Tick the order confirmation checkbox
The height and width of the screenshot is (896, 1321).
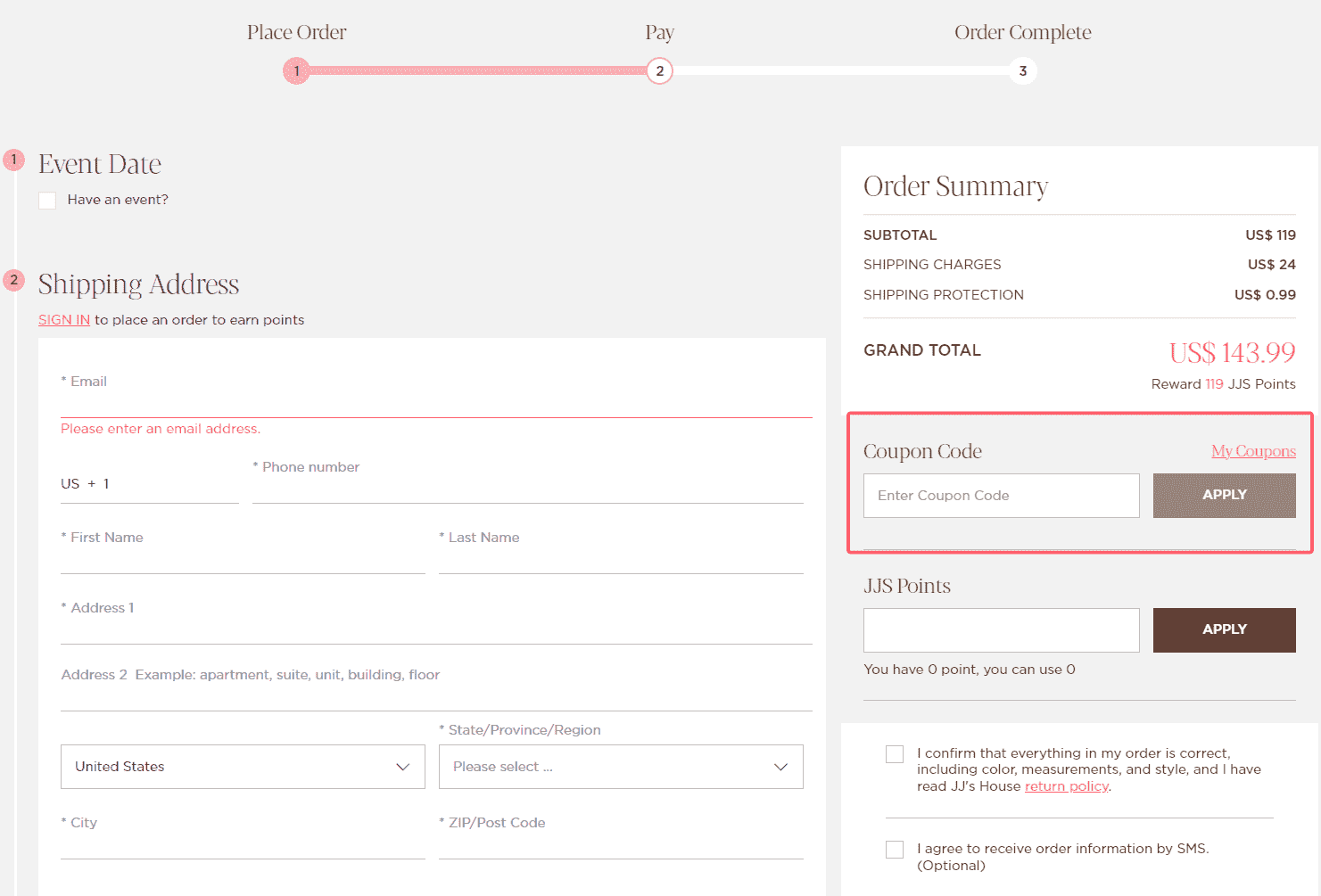(x=894, y=754)
